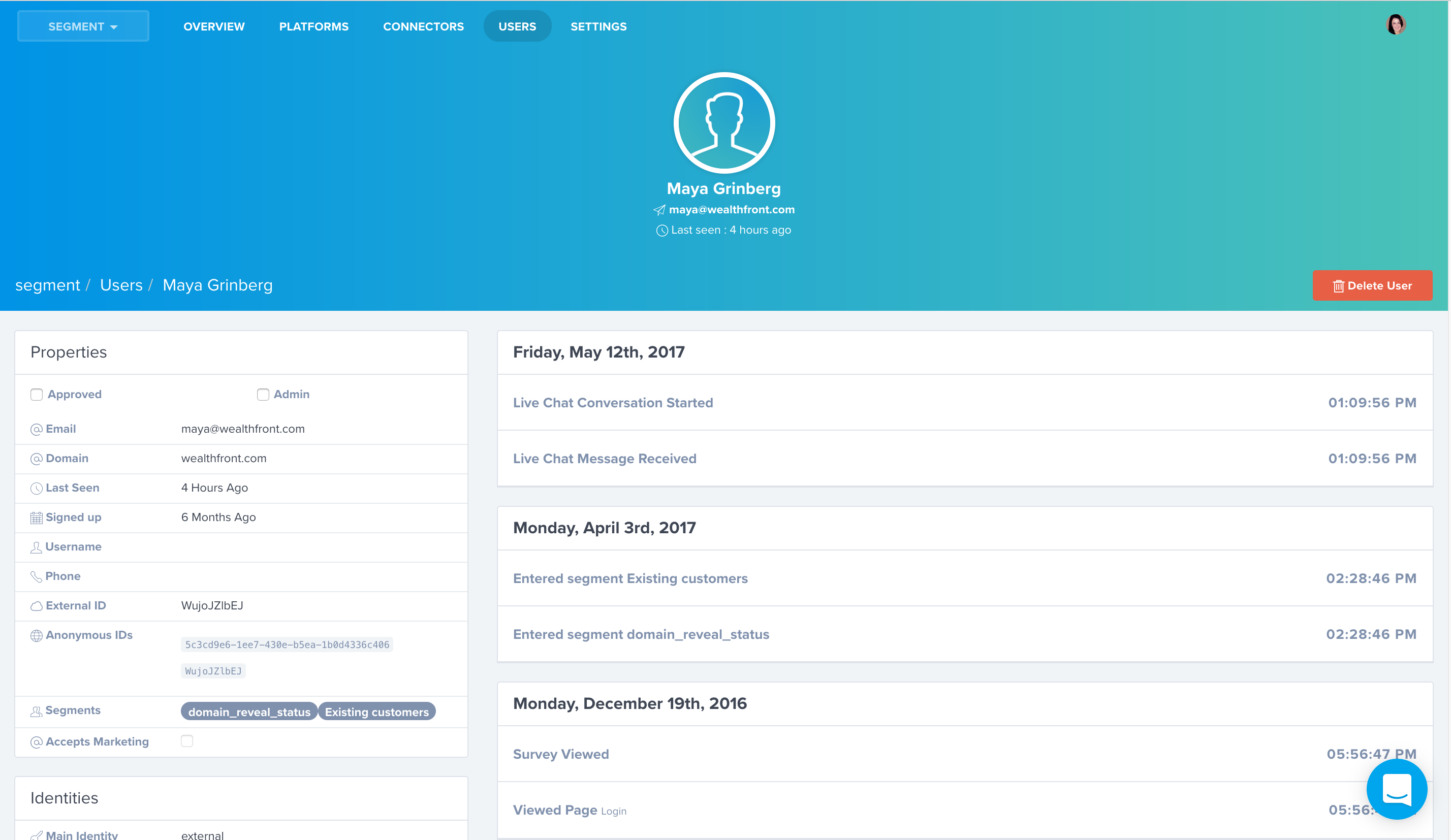
Task: Expand Entered segment Existing customers event
Action: tap(964, 578)
